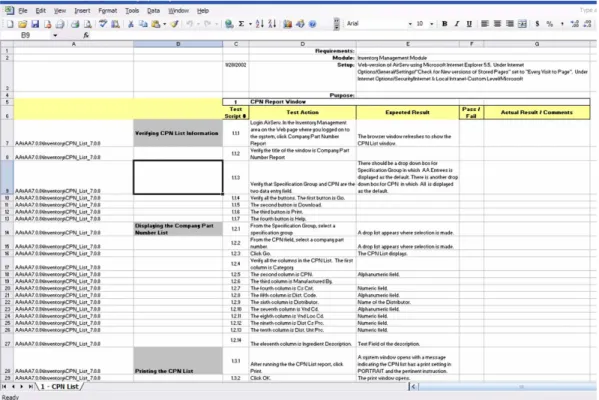Select the 'Printing the CPN List' cell

pyautogui.click(x=178, y=361)
